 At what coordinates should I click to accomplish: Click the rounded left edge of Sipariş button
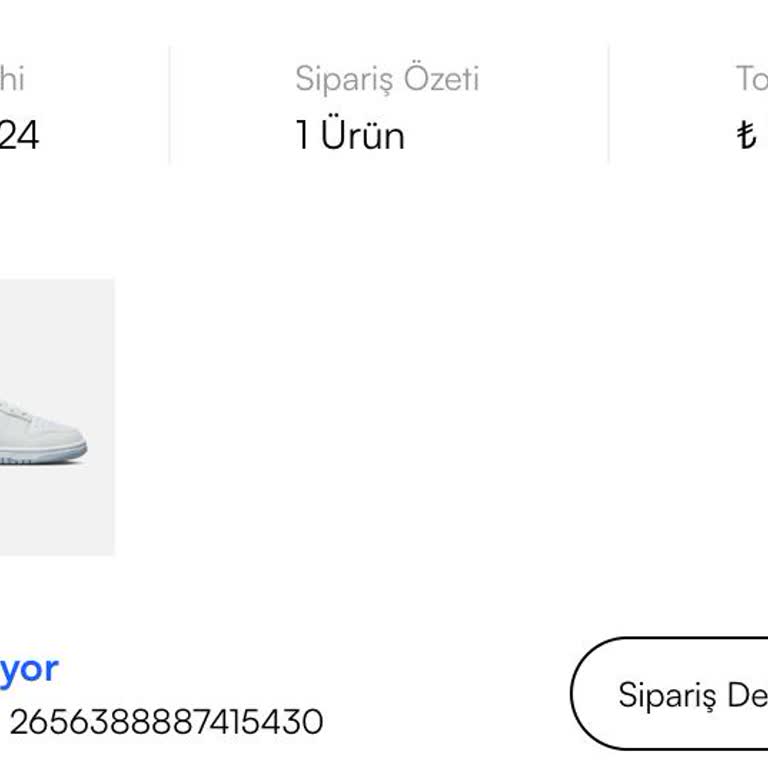(x=578, y=694)
